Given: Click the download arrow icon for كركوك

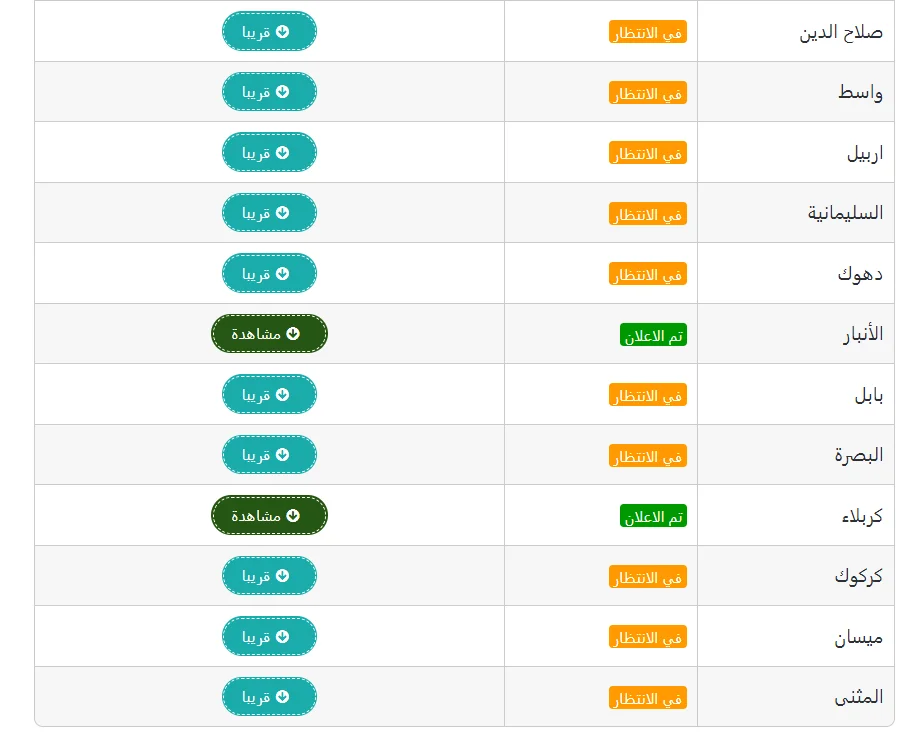Looking at the screenshot, I should tap(282, 576).
